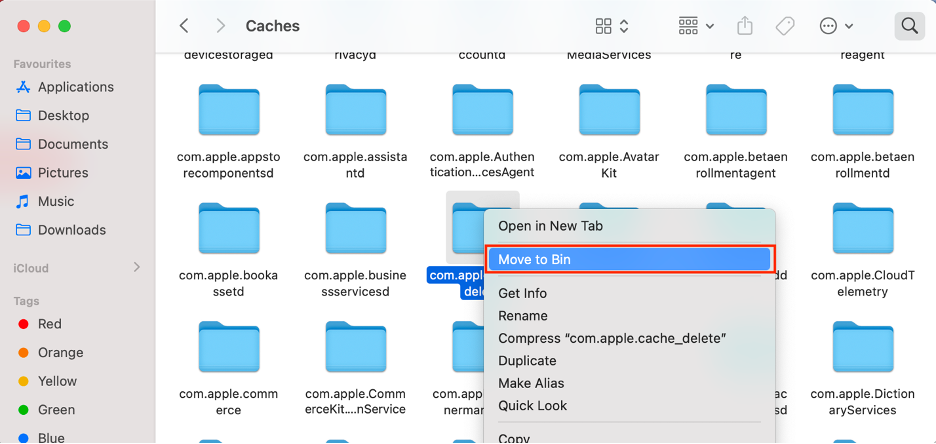Open the More actions ellipsis menu
The width and height of the screenshot is (936, 444).
[x=836, y=26]
